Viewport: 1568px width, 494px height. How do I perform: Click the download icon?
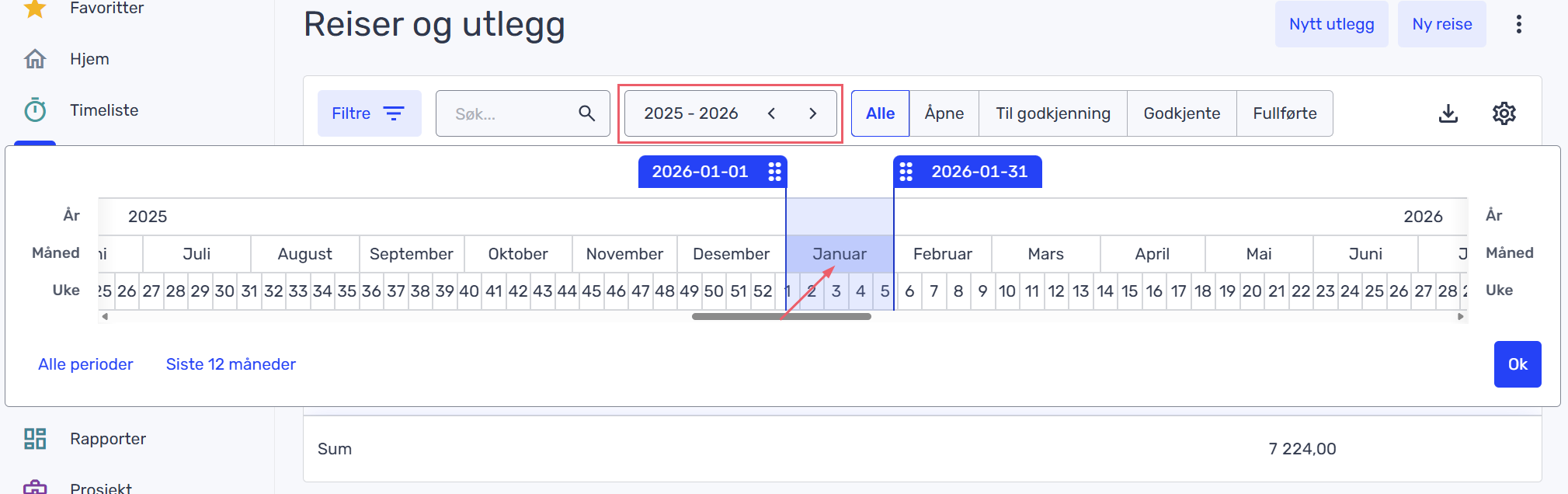(x=1448, y=113)
